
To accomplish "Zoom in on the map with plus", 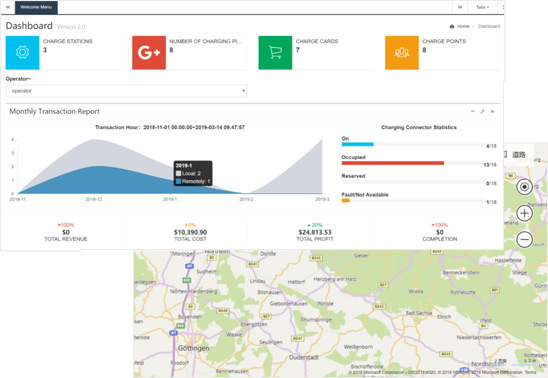I will click(524, 213).
